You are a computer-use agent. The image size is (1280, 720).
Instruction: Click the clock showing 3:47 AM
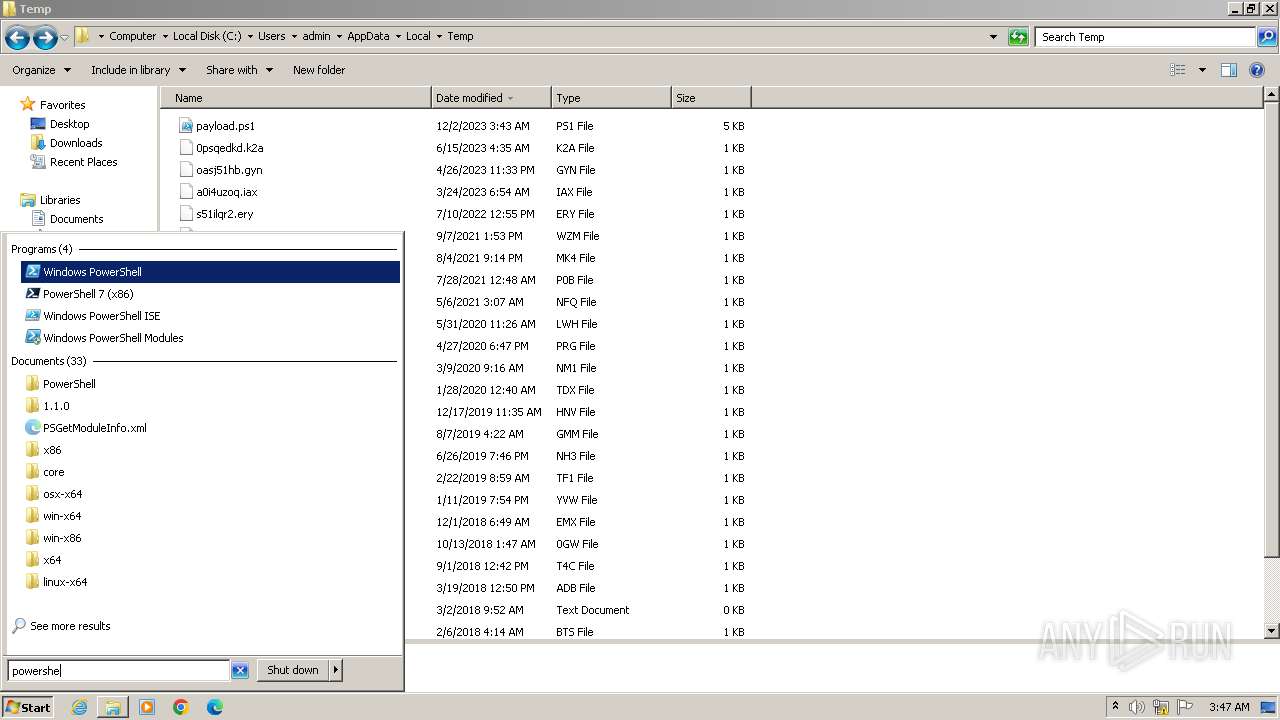pyautogui.click(x=1227, y=707)
